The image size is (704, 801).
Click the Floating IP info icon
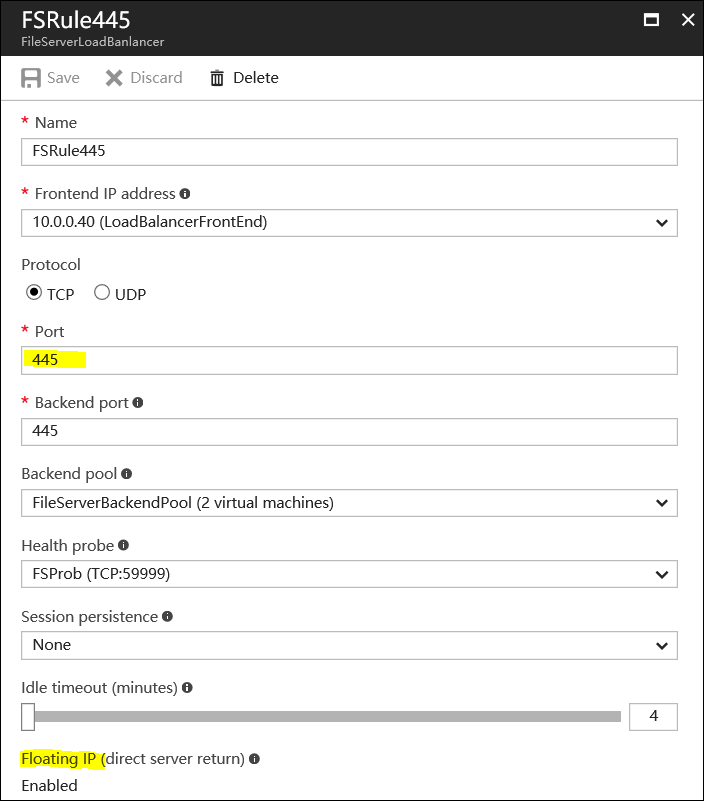pos(254,759)
